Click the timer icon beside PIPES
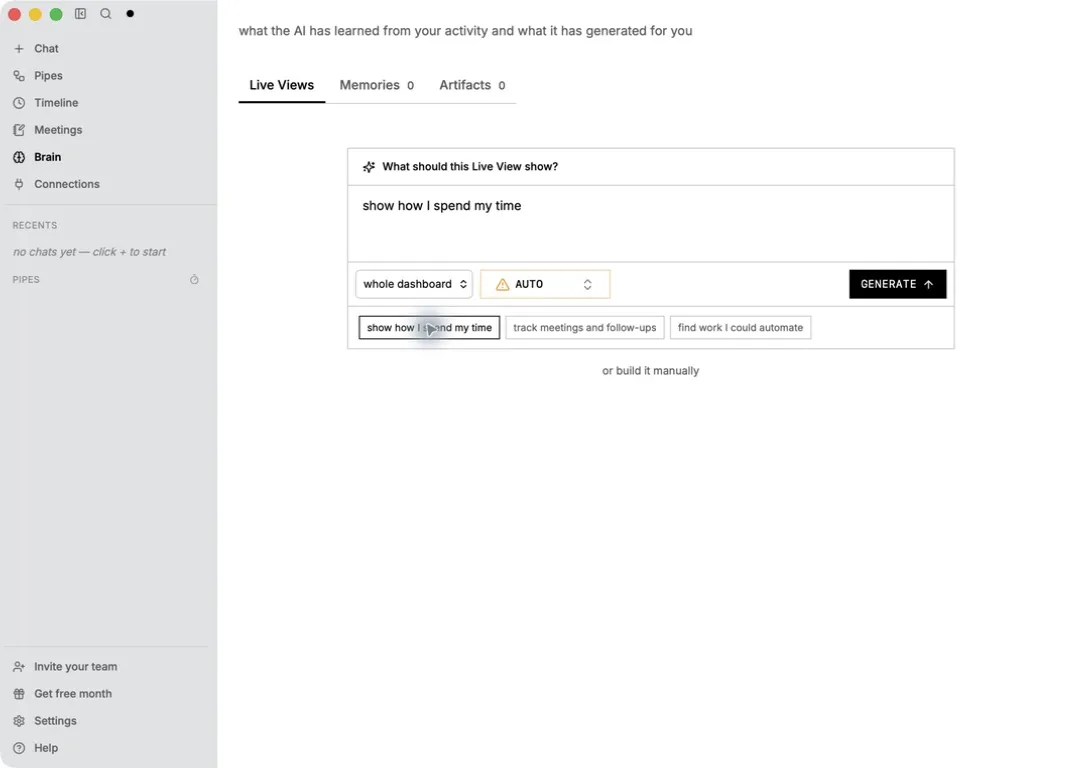This screenshot has width=1085, height=768. point(194,280)
